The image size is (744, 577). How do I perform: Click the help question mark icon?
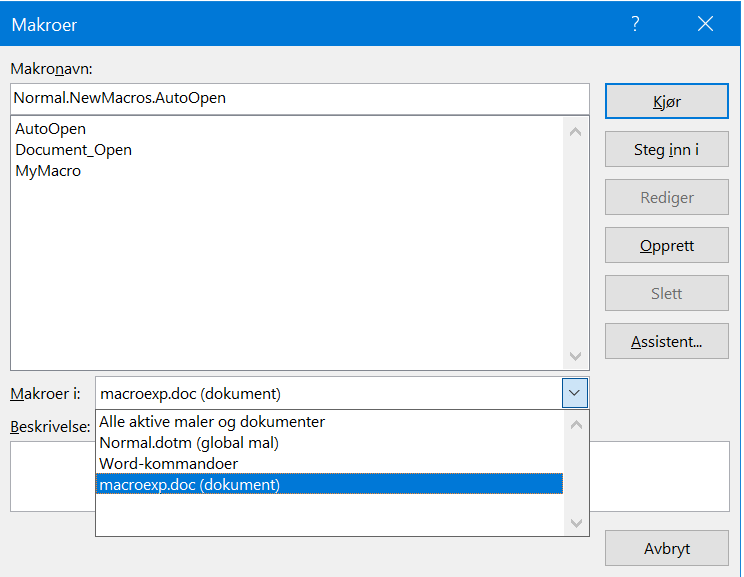[635, 24]
